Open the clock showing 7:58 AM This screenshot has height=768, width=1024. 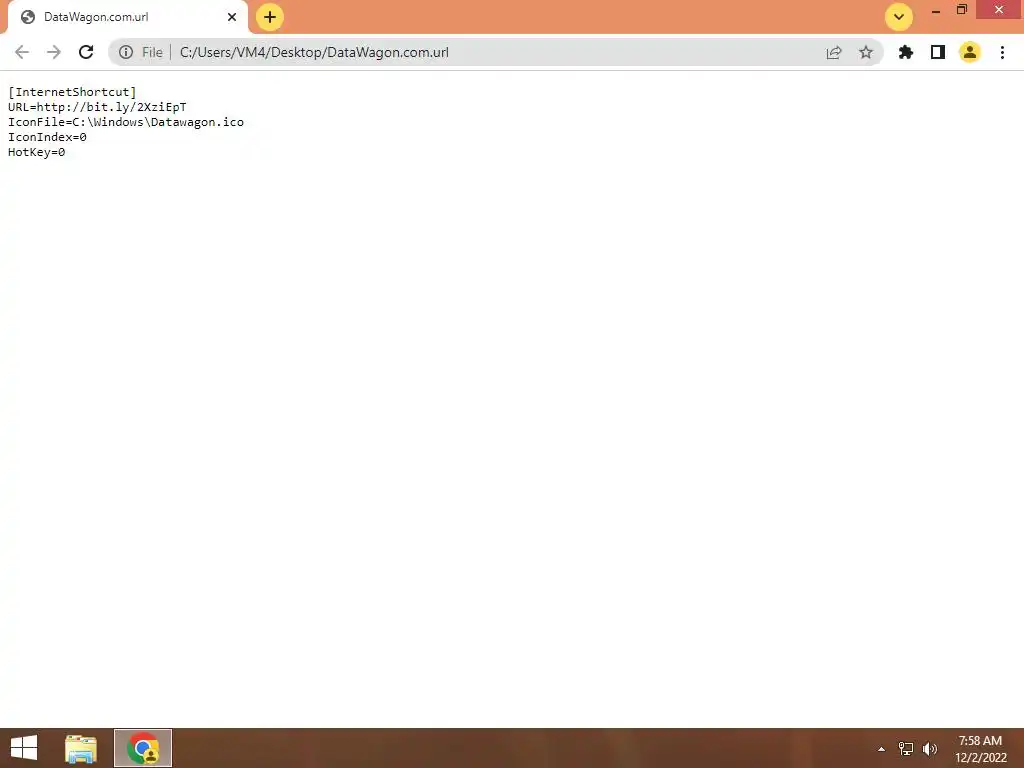[980, 749]
